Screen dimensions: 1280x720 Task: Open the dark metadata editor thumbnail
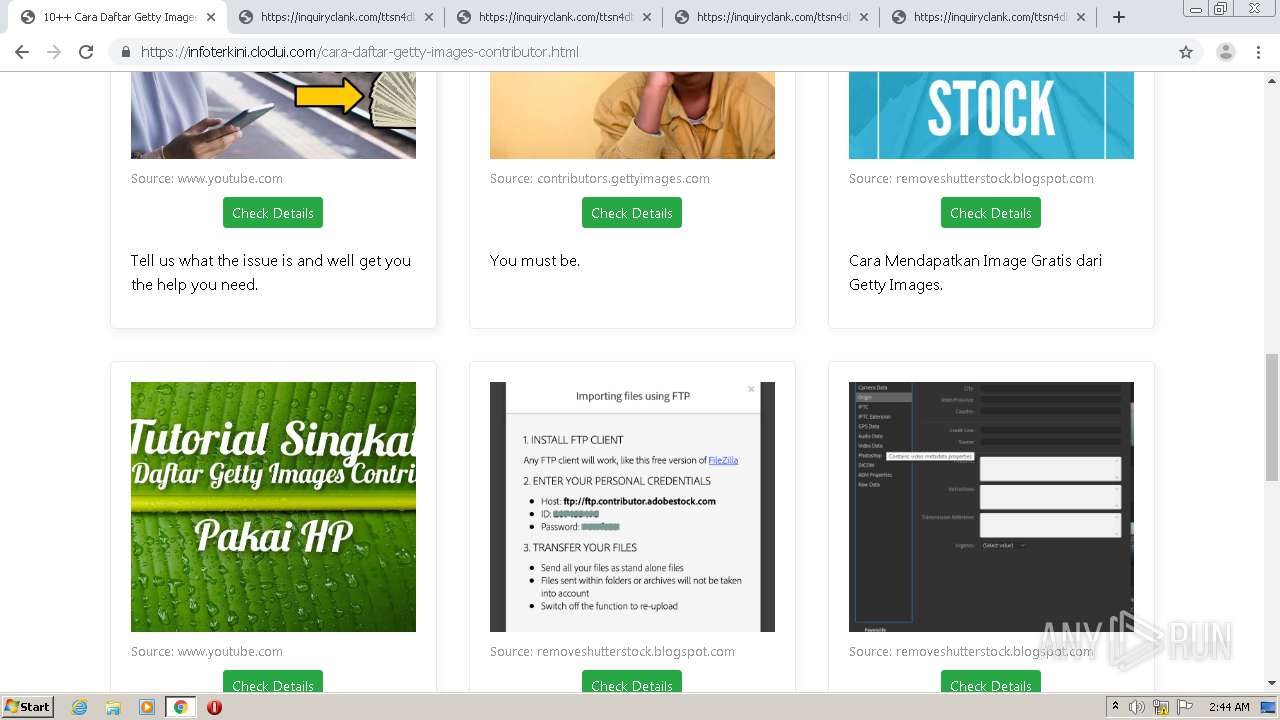[x=991, y=507]
